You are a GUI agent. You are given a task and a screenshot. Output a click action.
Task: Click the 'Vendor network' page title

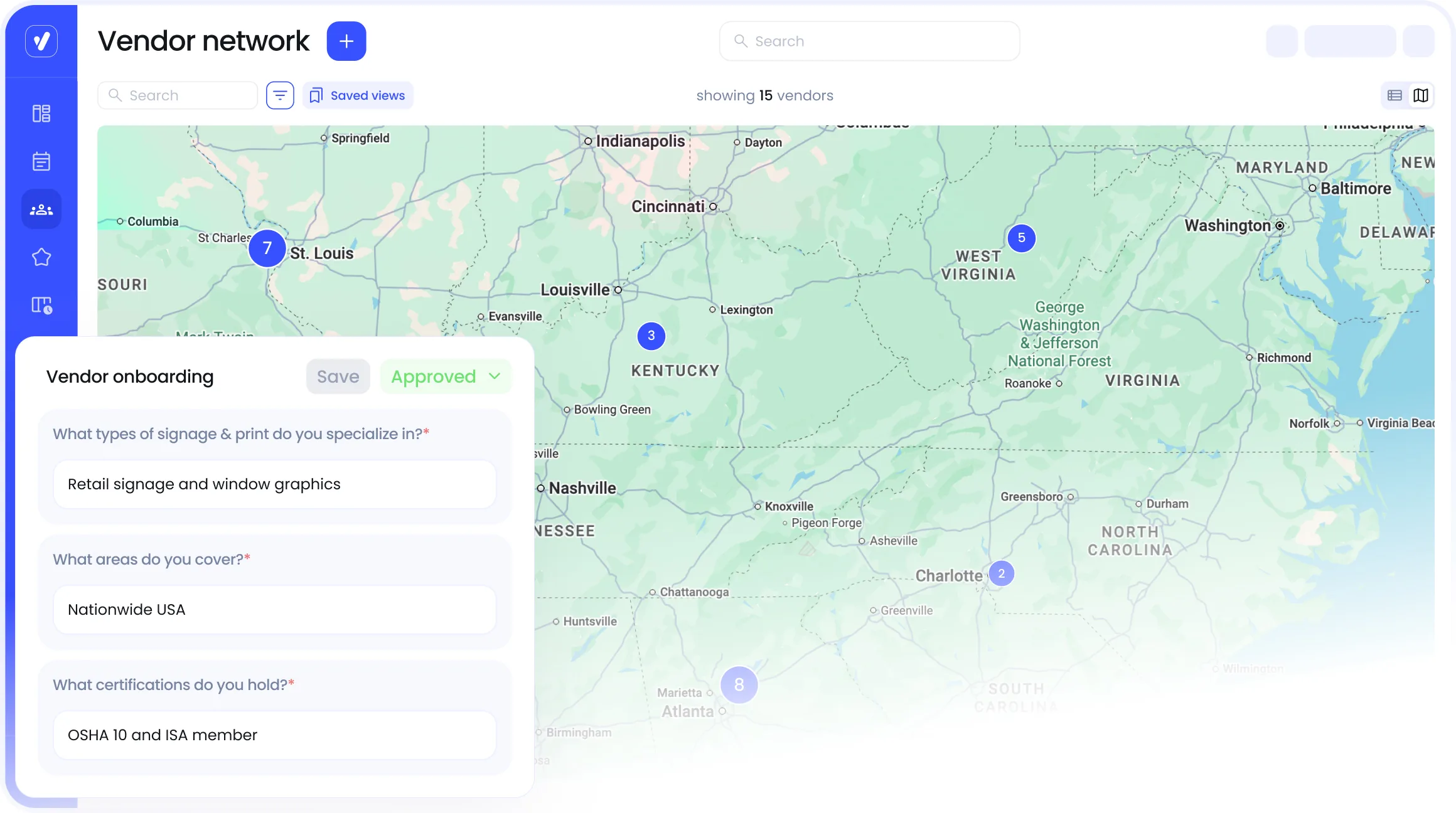click(203, 41)
